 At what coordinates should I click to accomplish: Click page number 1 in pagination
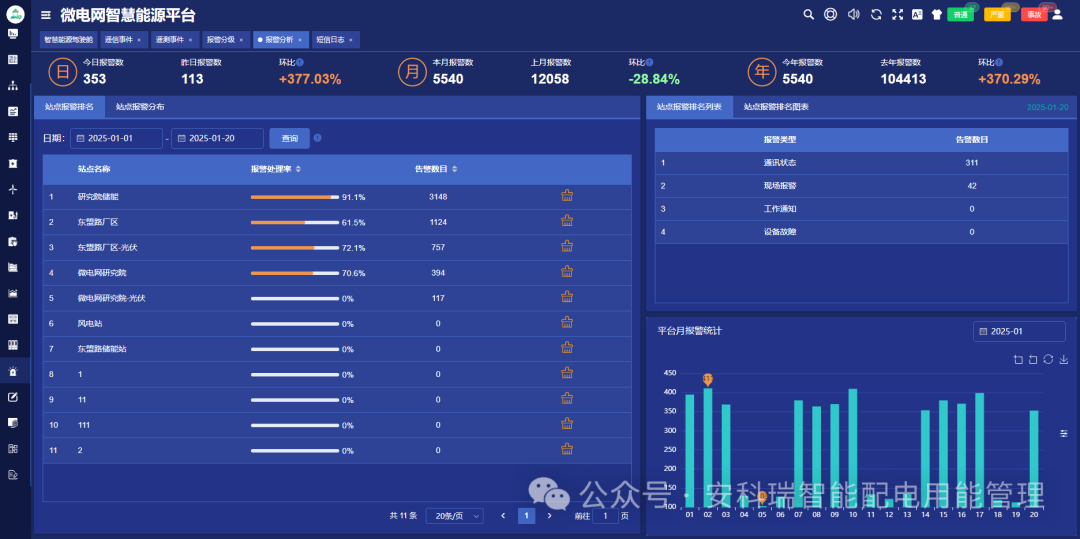[x=526, y=516]
